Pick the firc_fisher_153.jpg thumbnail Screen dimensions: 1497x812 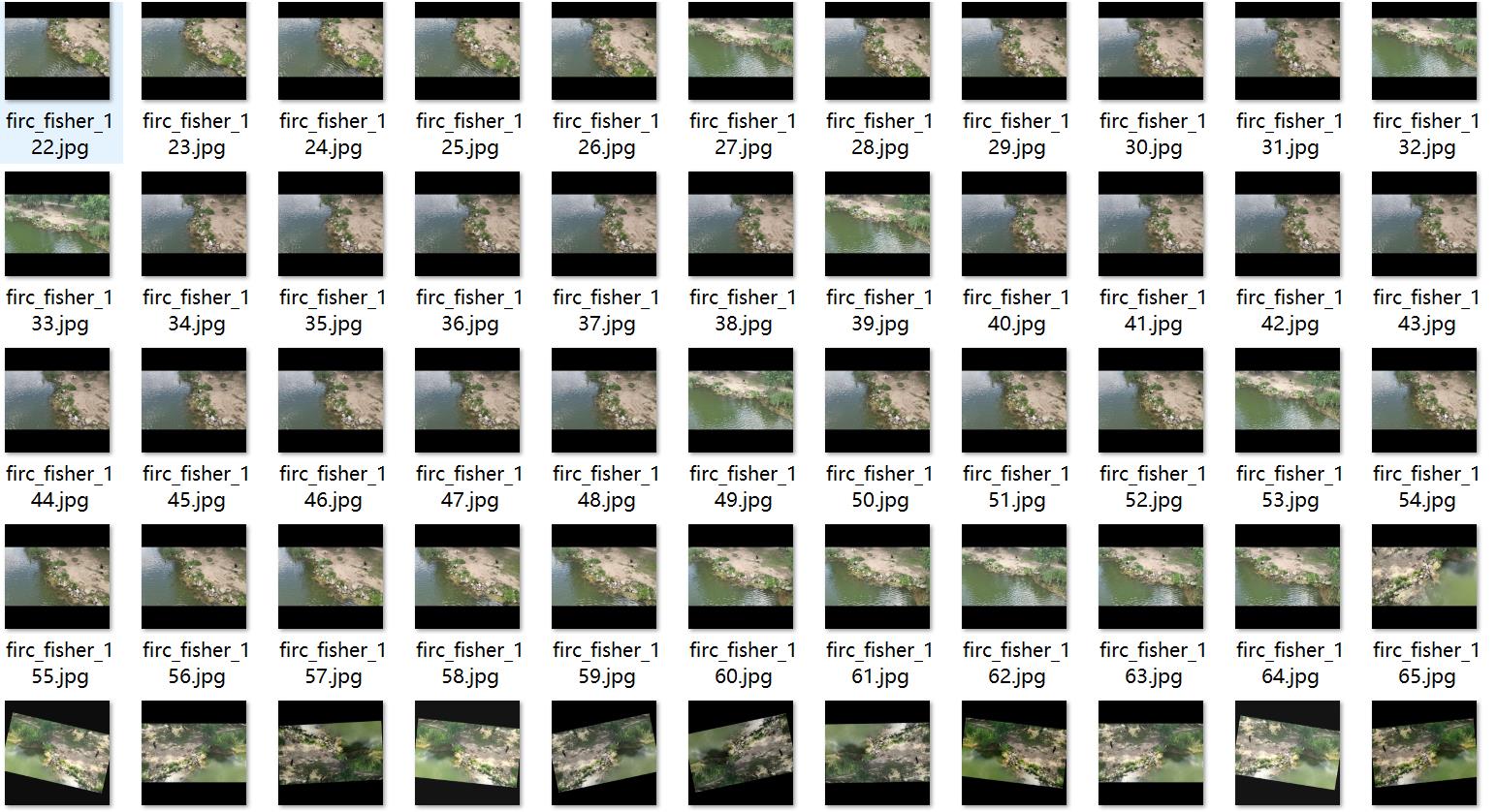[x=1288, y=400]
